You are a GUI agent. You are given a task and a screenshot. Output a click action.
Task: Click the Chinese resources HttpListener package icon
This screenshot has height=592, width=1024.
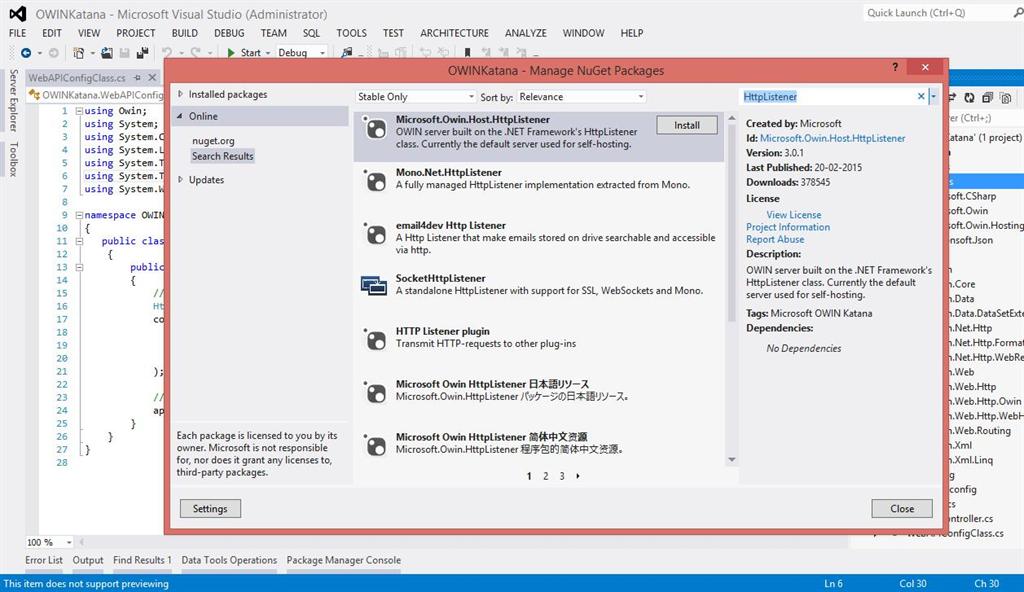pos(376,446)
